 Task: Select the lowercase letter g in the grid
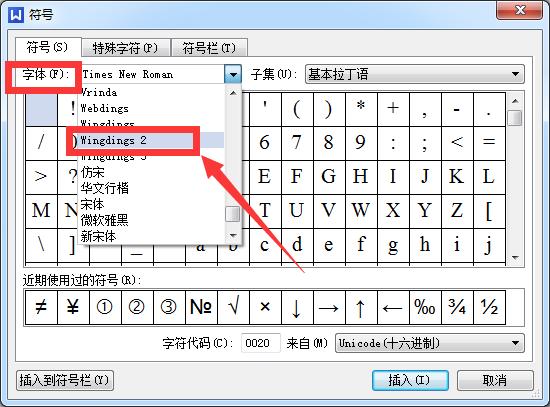pyautogui.click(x=393, y=245)
